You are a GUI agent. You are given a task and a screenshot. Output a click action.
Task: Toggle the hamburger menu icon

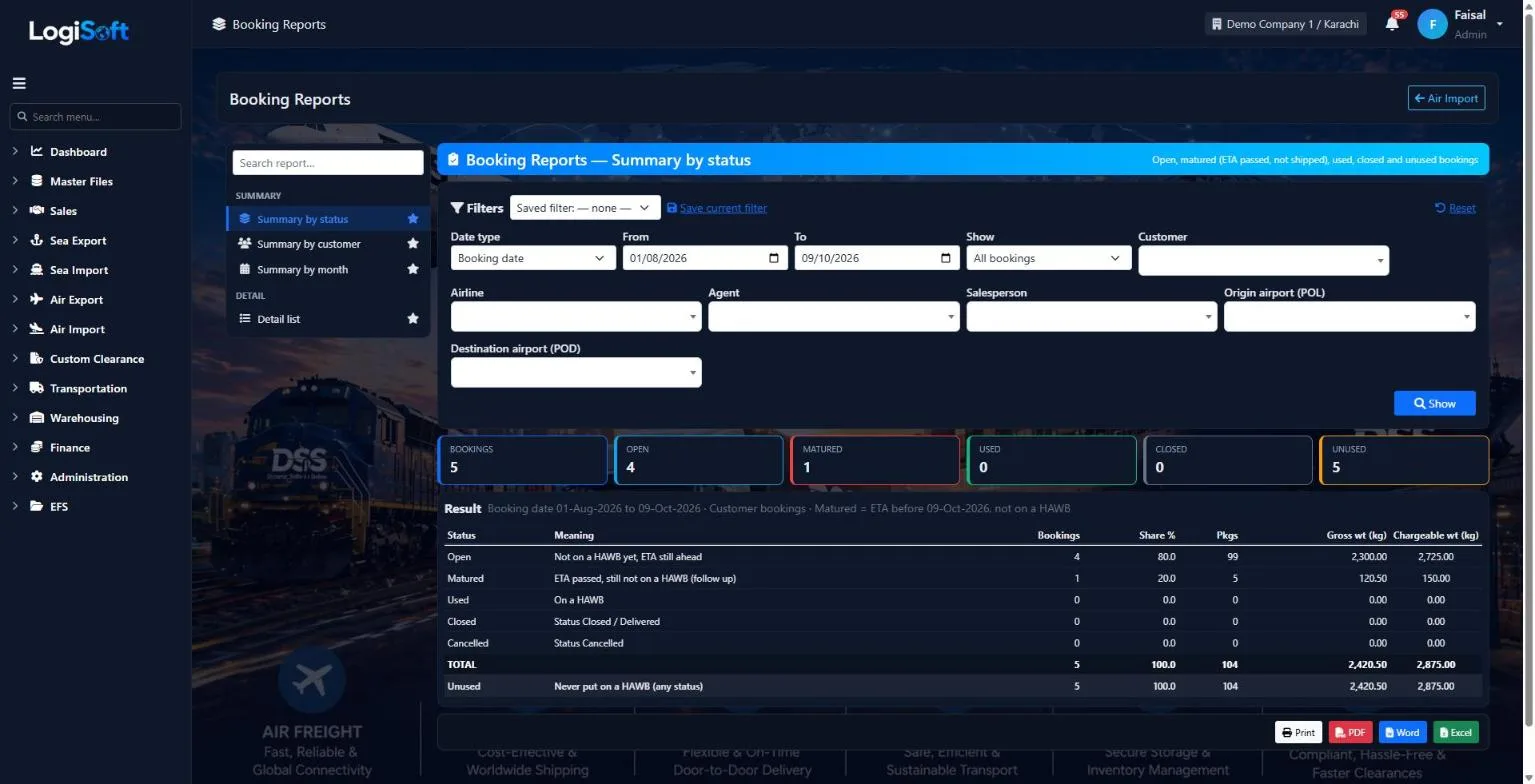point(19,84)
